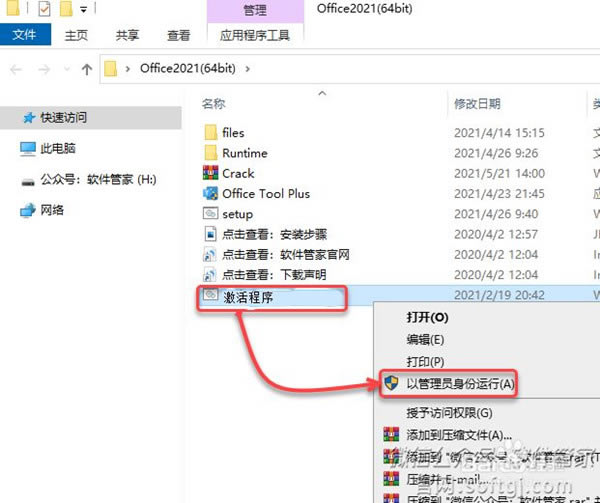The height and width of the screenshot is (503, 600).
Task: Select the 激活程序 file icon
Action: coord(210,295)
